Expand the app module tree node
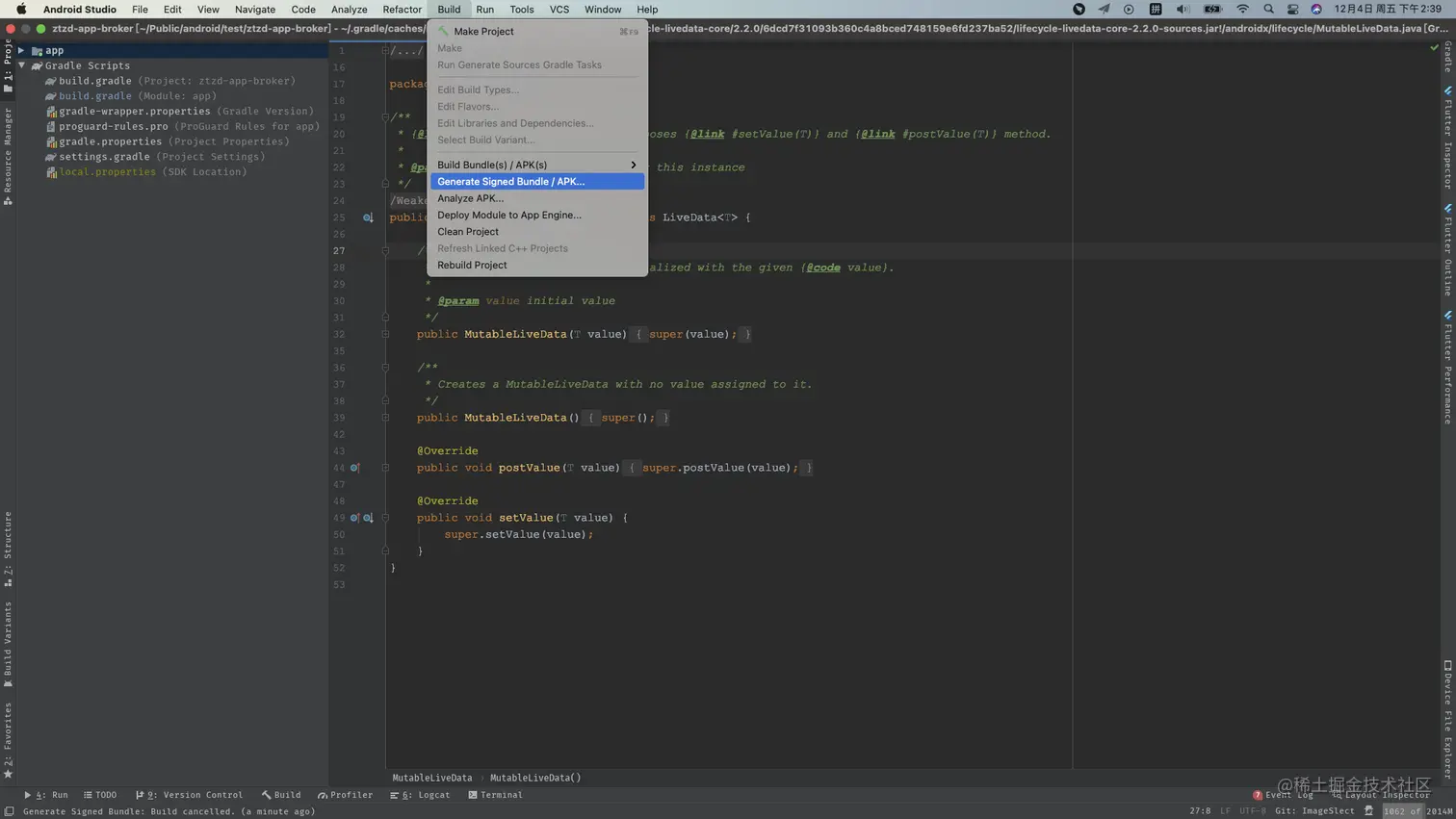The width and height of the screenshot is (1456, 819). [x=21, y=50]
